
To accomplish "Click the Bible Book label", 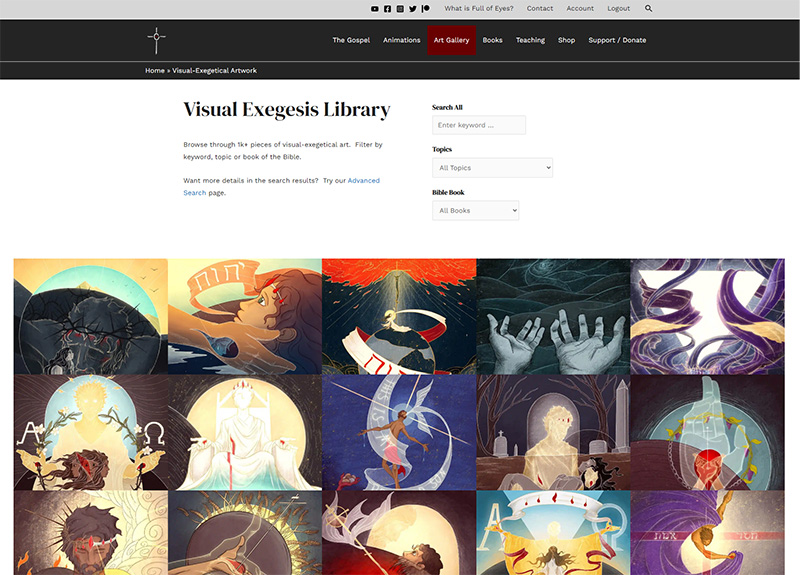I will pyautogui.click(x=448, y=192).
